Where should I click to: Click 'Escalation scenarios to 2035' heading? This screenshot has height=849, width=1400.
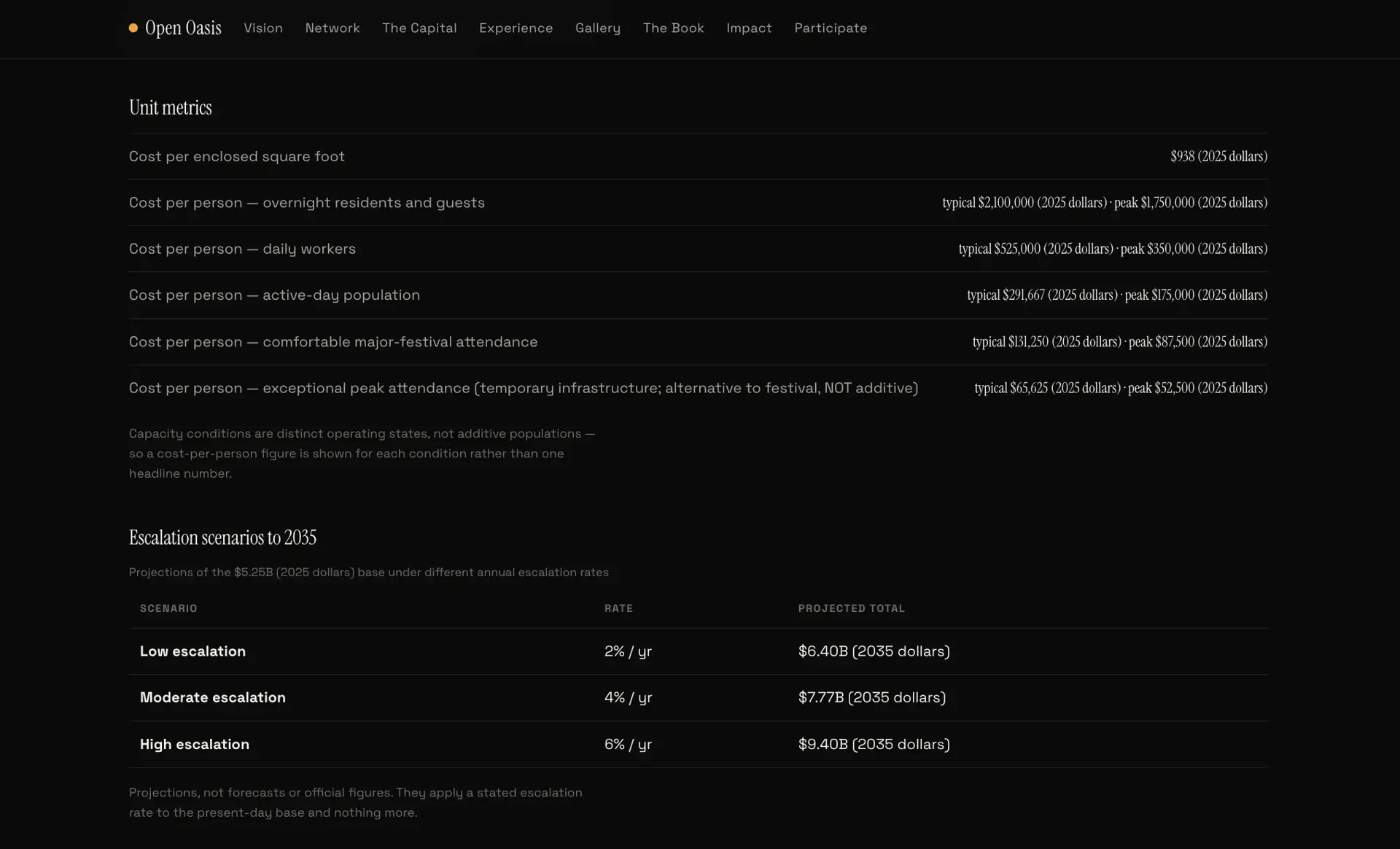click(222, 538)
